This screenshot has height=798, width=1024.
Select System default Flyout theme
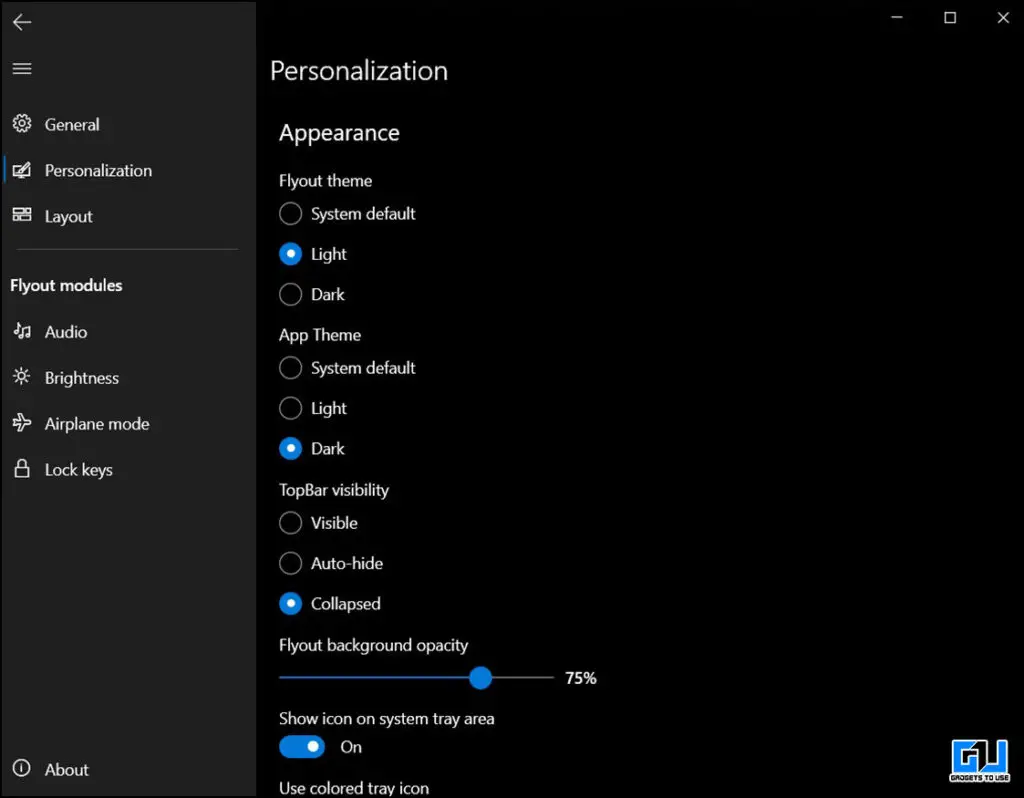pyautogui.click(x=291, y=214)
